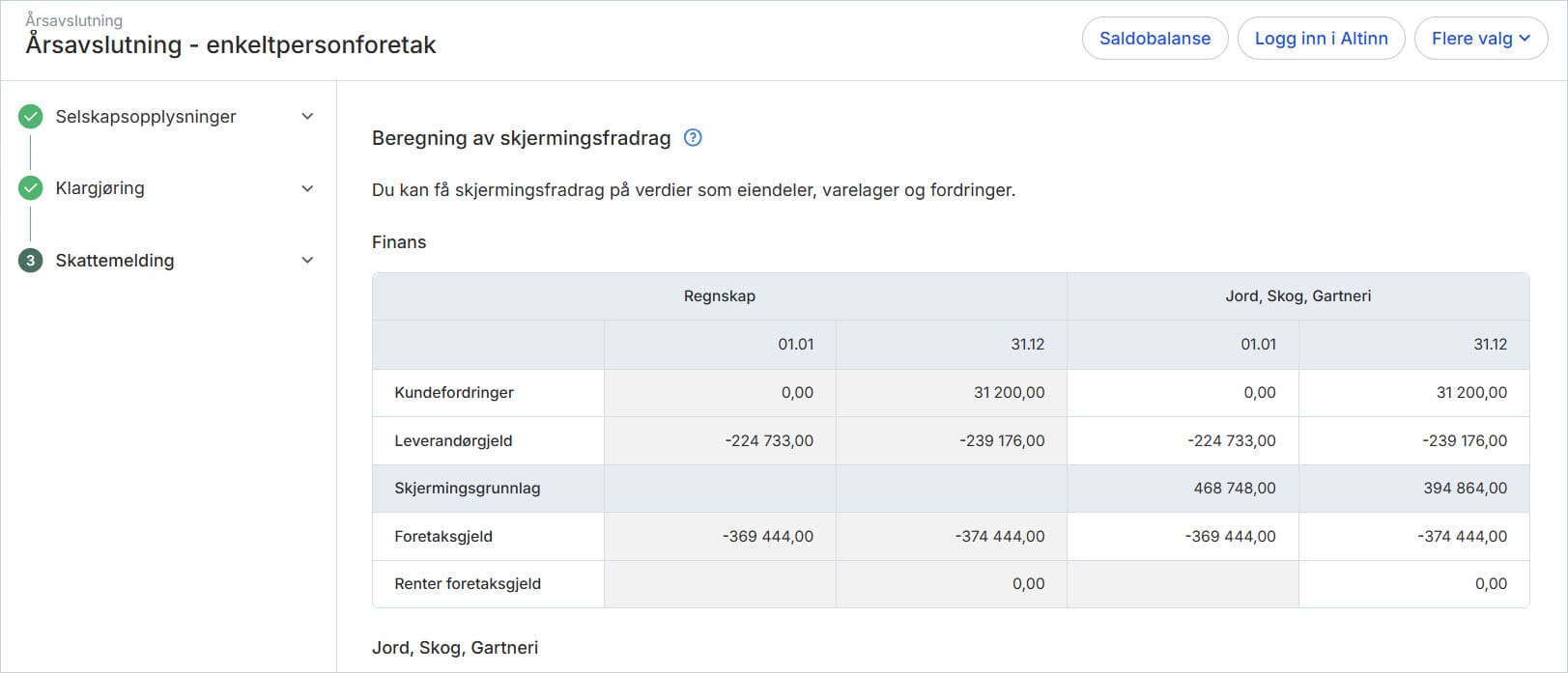Select the Renter foretaksgjeld row label
Viewport: 1568px width, 673px height.
468,584
